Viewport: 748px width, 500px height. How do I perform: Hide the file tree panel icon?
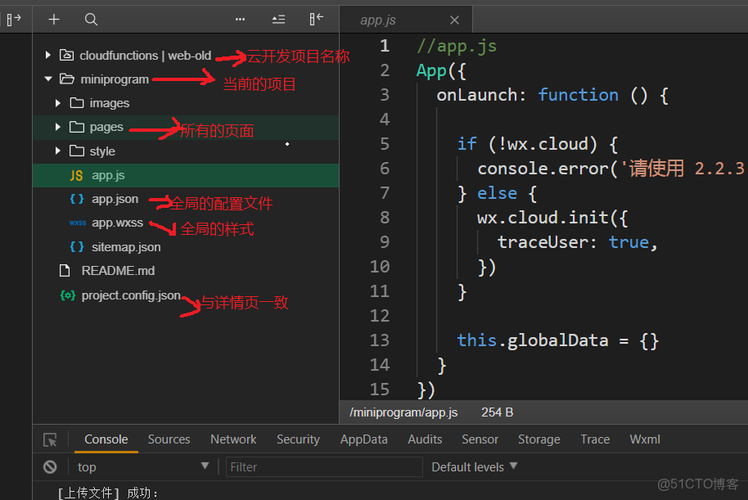pos(316,19)
